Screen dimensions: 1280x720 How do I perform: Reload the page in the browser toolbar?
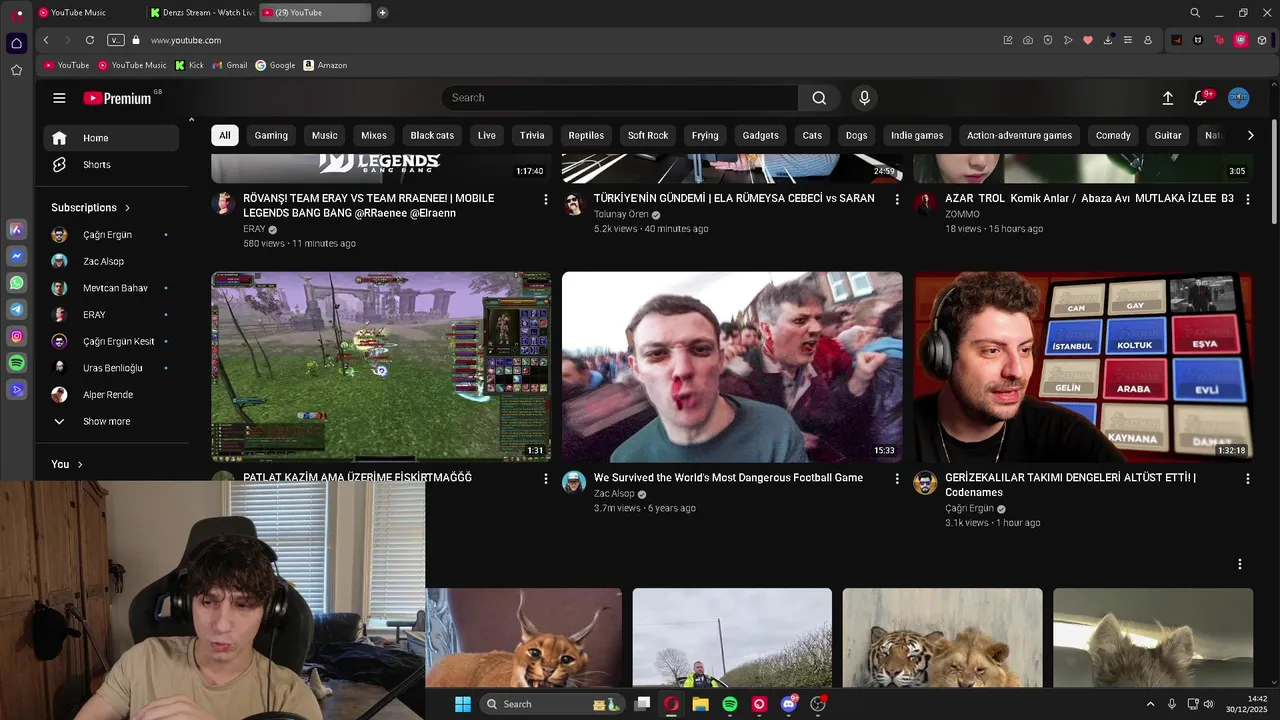tap(90, 40)
